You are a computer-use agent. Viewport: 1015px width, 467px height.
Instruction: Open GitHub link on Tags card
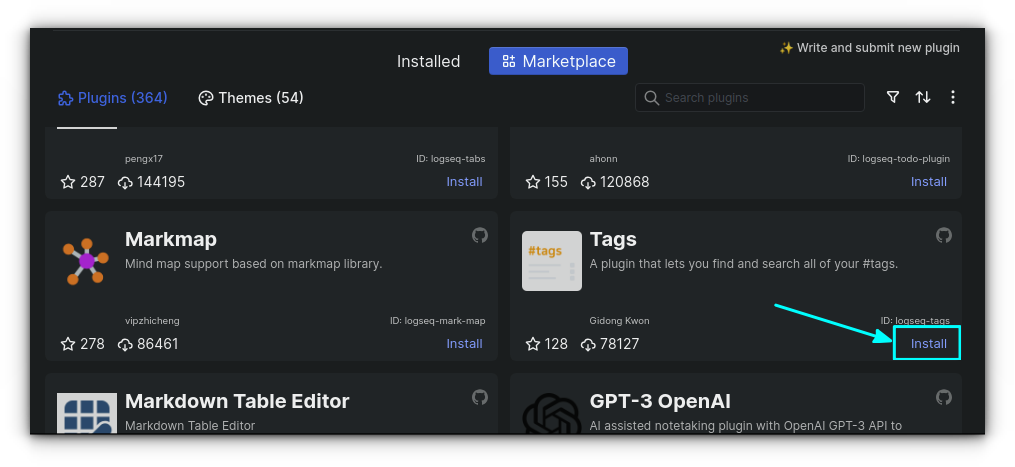[x=944, y=235]
